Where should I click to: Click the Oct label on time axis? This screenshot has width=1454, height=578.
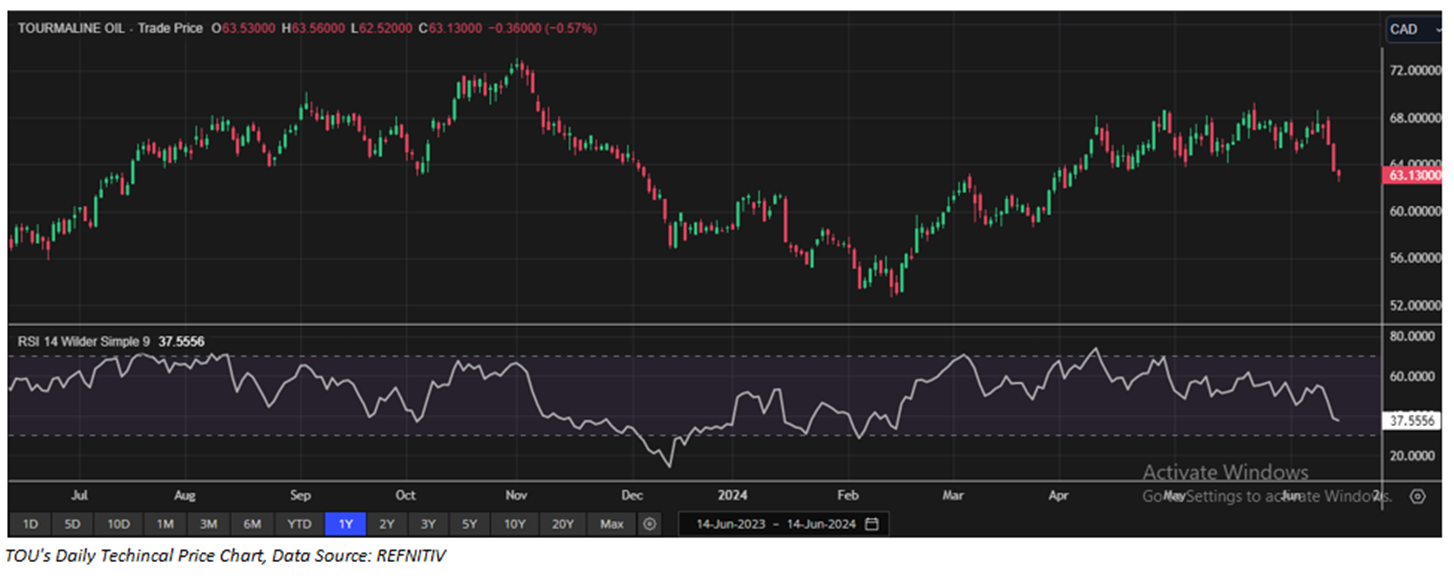point(405,495)
